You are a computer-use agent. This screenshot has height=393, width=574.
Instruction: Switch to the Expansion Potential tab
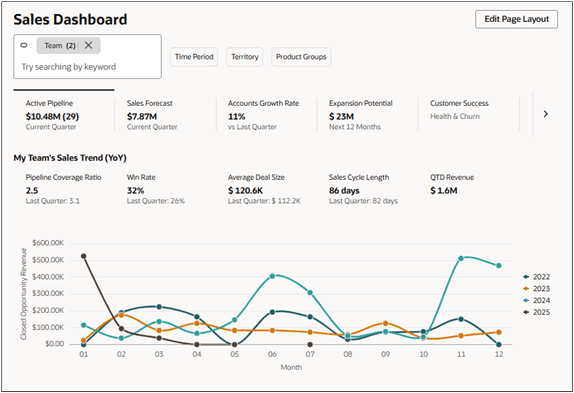[x=368, y=115]
